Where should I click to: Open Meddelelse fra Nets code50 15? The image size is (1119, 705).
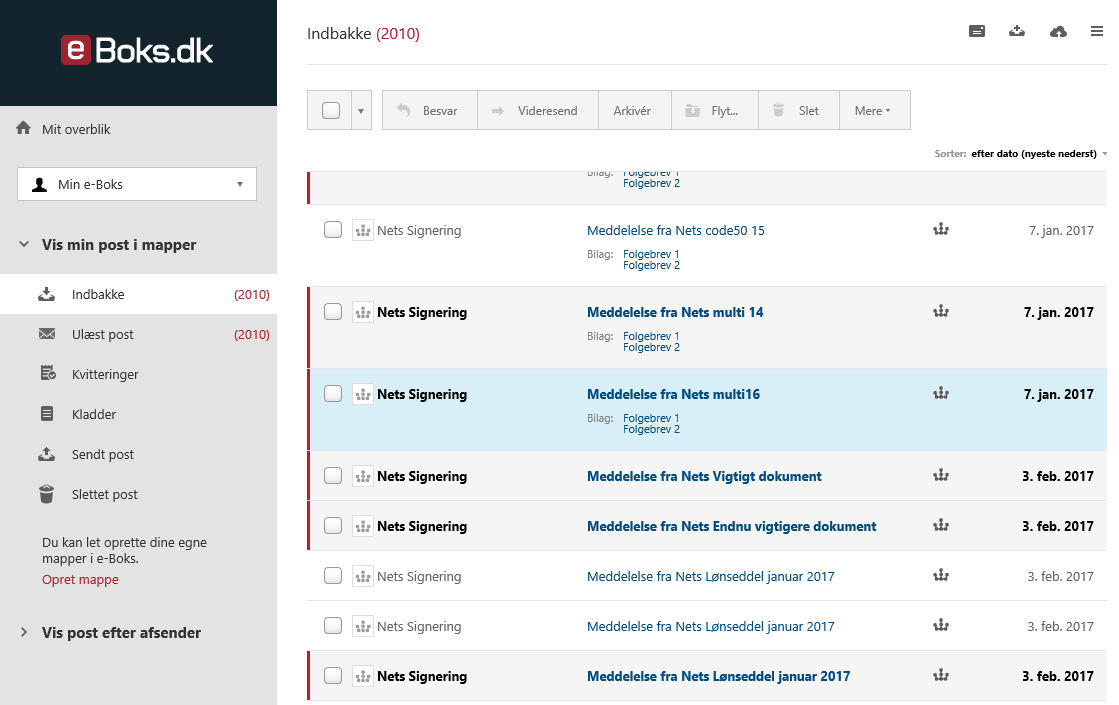675,230
